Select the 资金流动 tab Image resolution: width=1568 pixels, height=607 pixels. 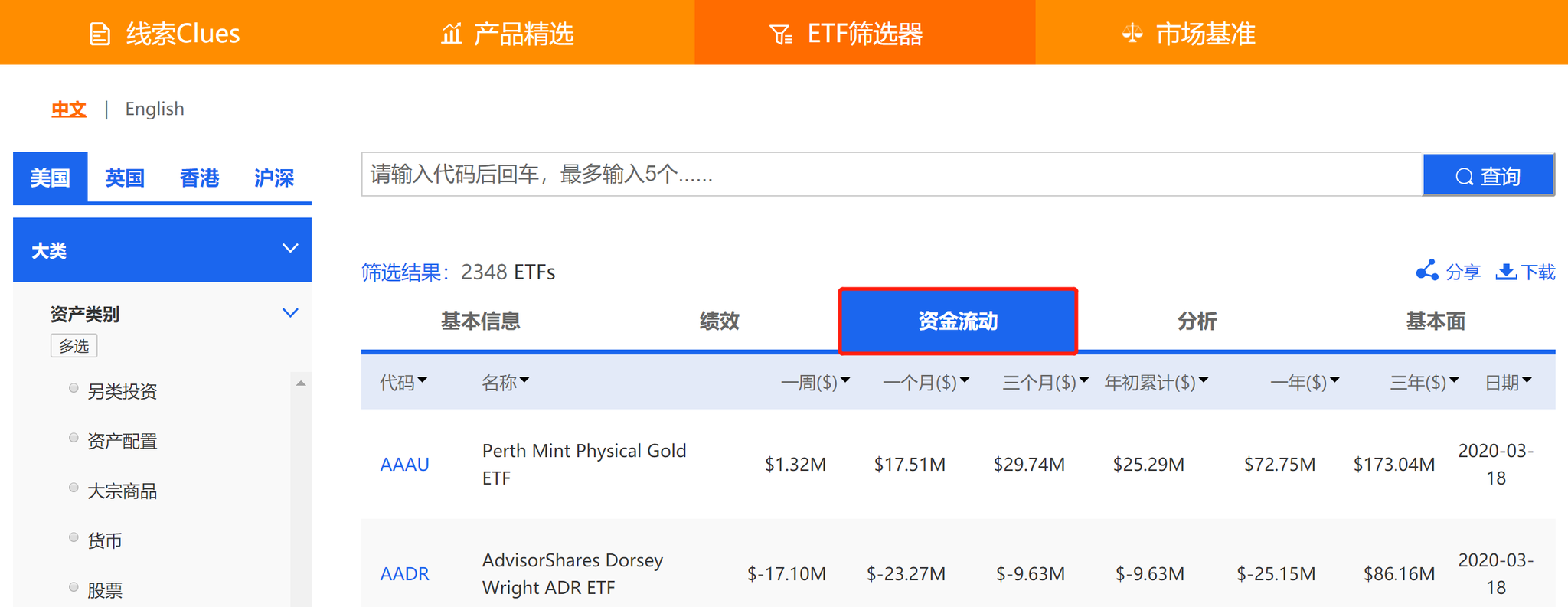(x=958, y=321)
